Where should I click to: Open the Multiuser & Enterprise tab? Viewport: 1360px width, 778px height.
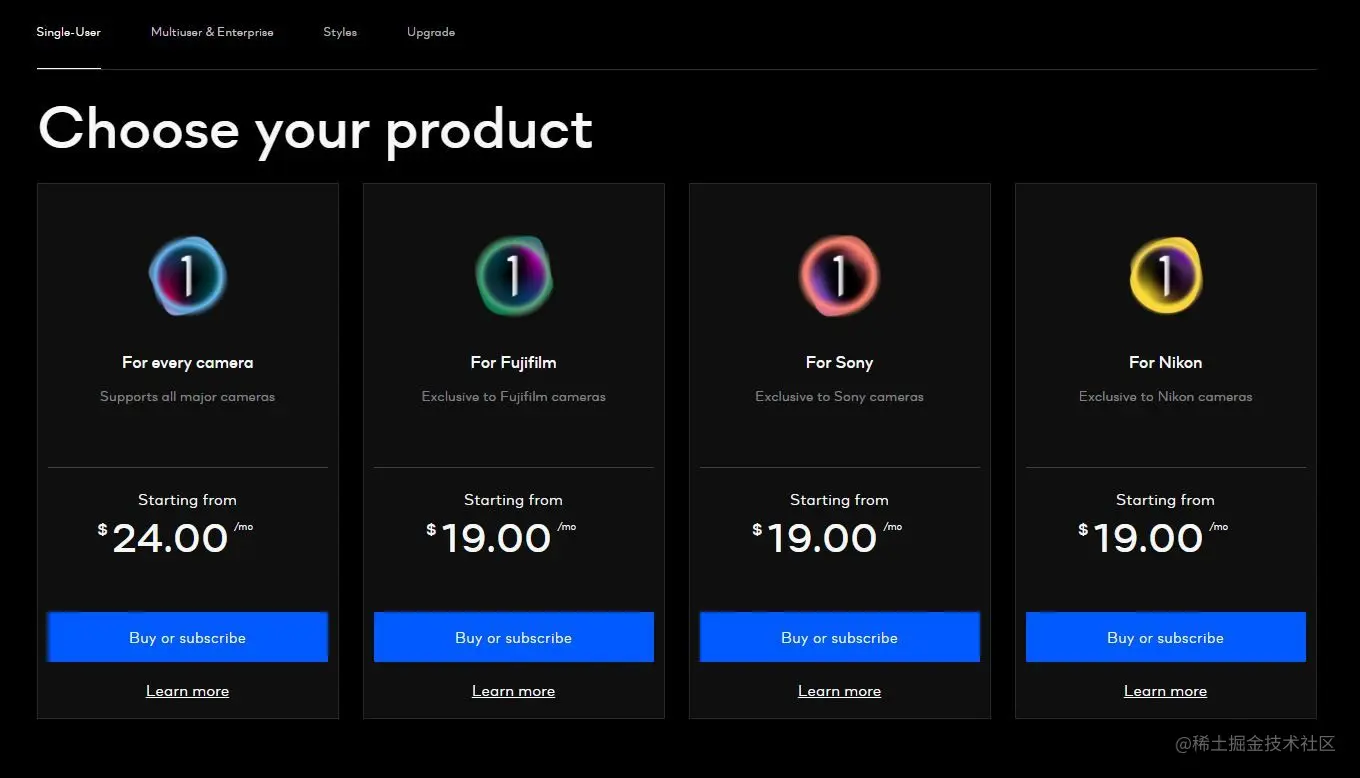212,32
